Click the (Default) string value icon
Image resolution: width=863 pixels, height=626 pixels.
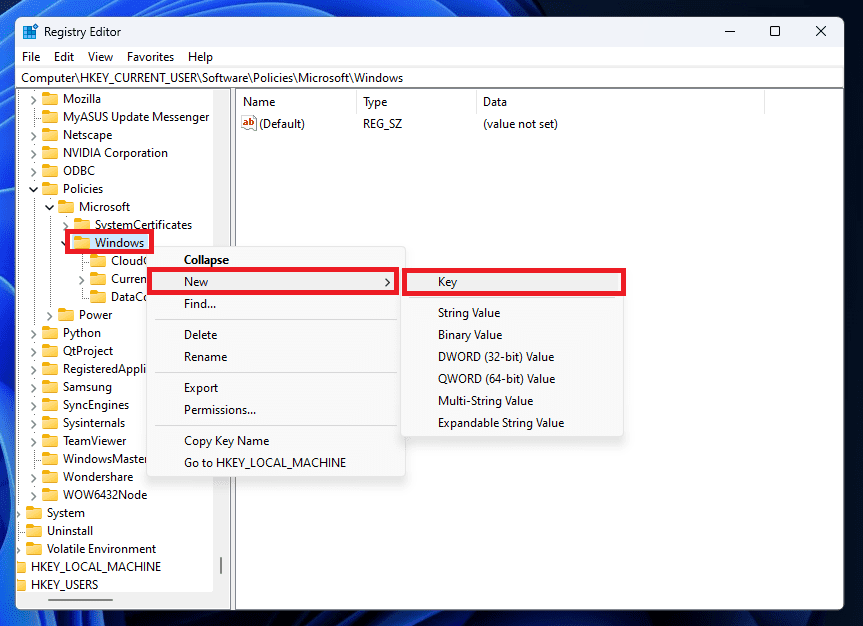[250, 124]
